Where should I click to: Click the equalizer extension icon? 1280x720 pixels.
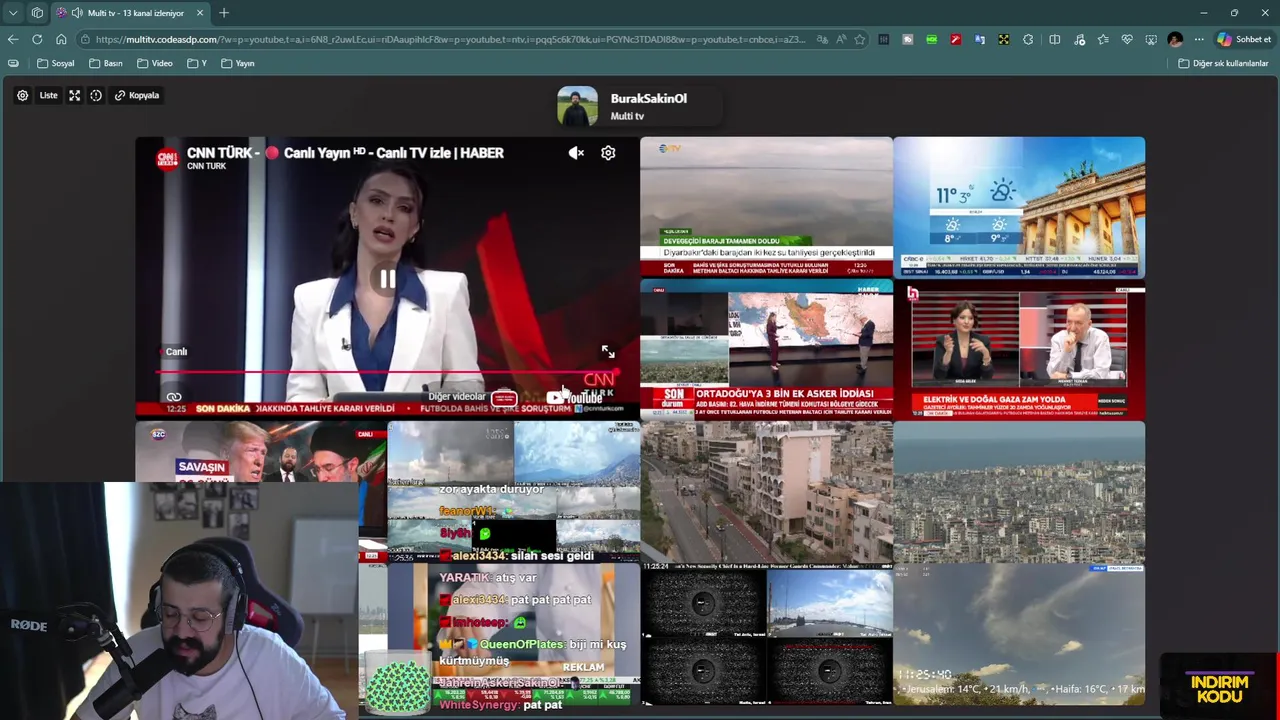(884, 39)
